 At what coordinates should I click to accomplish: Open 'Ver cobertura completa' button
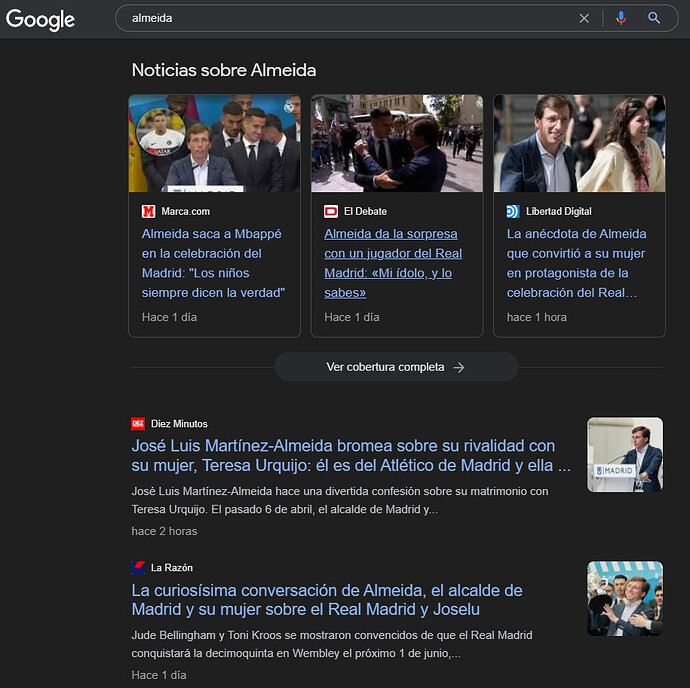click(x=396, y=367)
